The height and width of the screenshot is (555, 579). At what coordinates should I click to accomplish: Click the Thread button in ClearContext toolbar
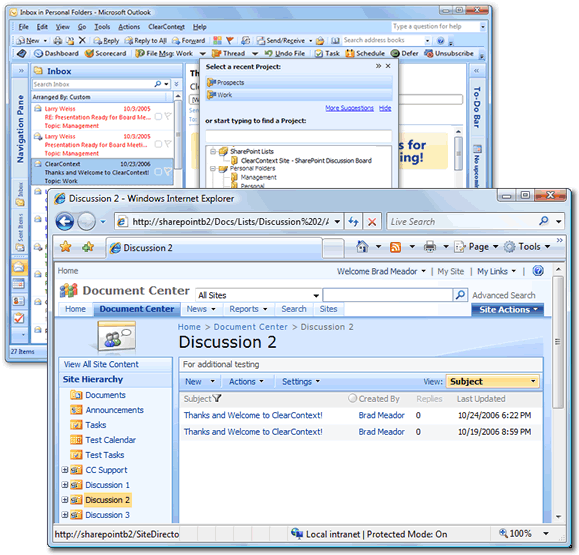point(229,54)
